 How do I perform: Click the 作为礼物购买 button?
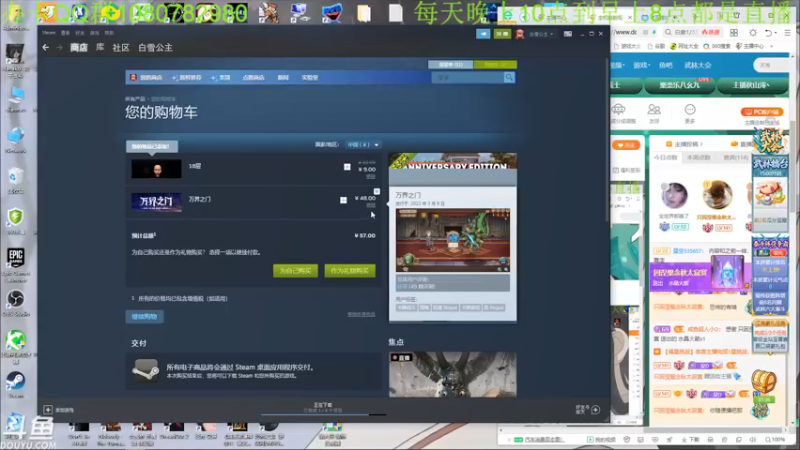pyautogui.click(x=350, y=271)
